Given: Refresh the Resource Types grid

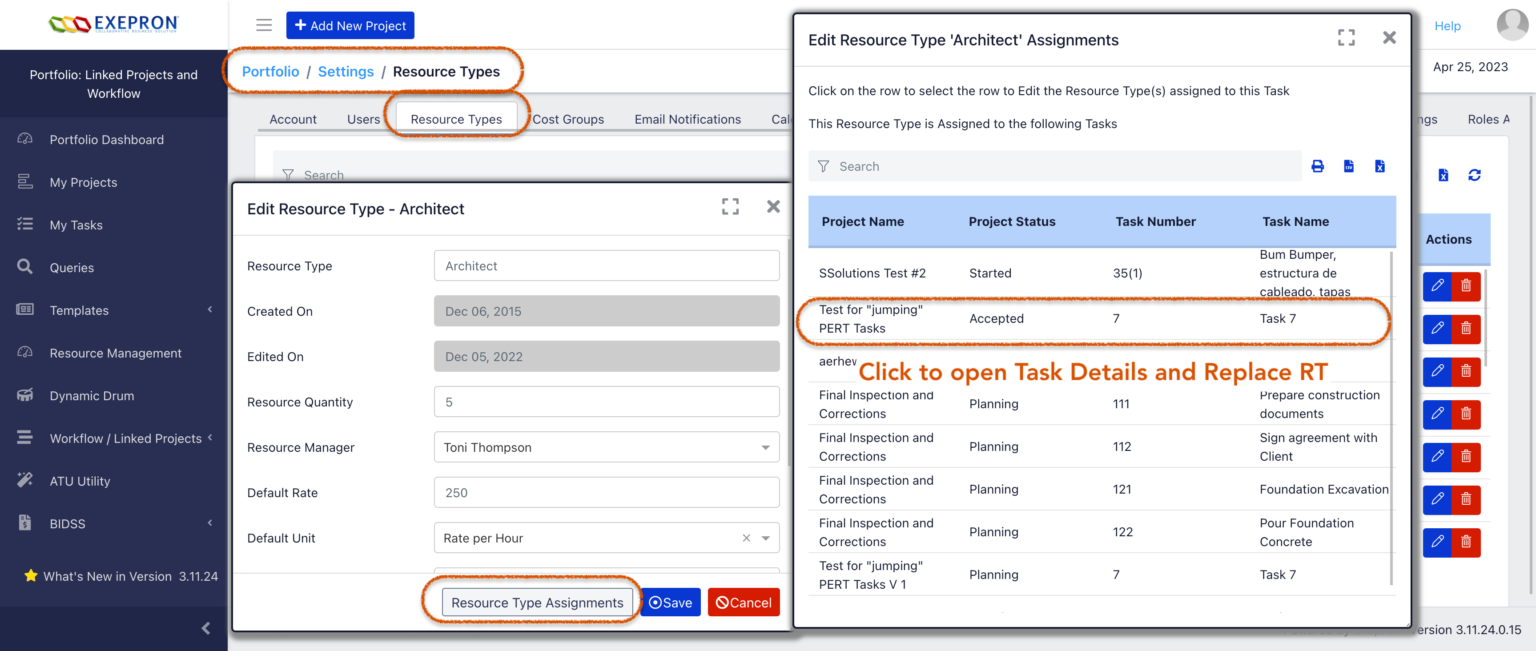Looking at the screenshot, I should point(1474,175).
